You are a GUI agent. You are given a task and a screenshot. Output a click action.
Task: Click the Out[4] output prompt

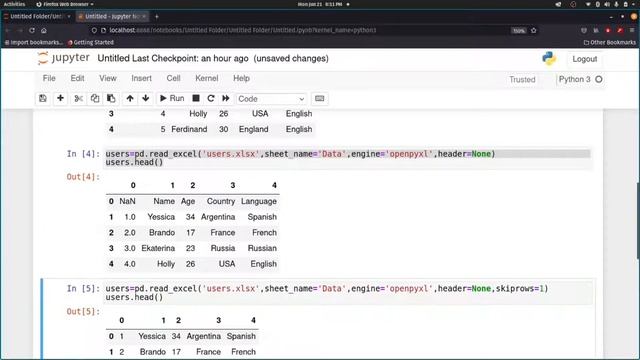click(x=83, y=177)
